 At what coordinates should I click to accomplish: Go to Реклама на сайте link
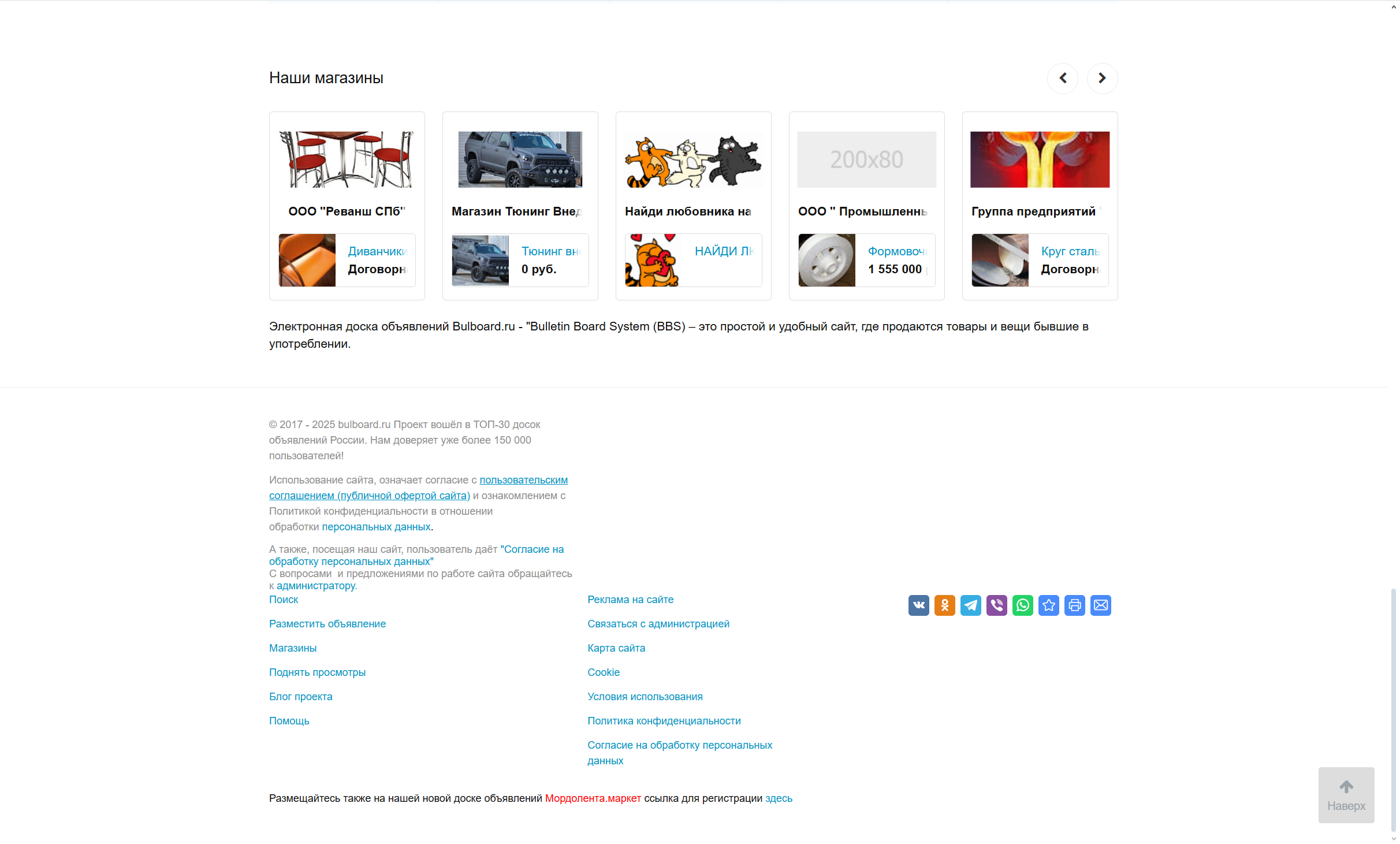point(630,600)
